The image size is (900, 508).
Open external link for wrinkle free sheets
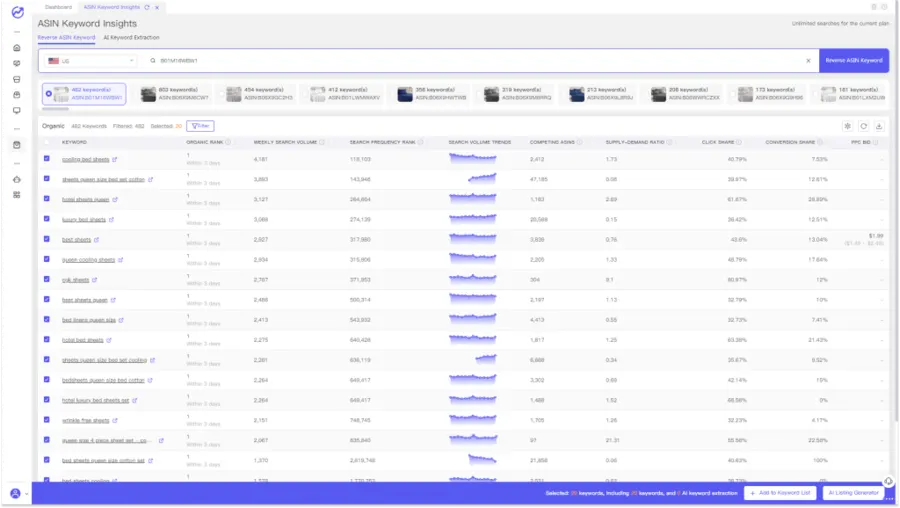click(115, 421)
